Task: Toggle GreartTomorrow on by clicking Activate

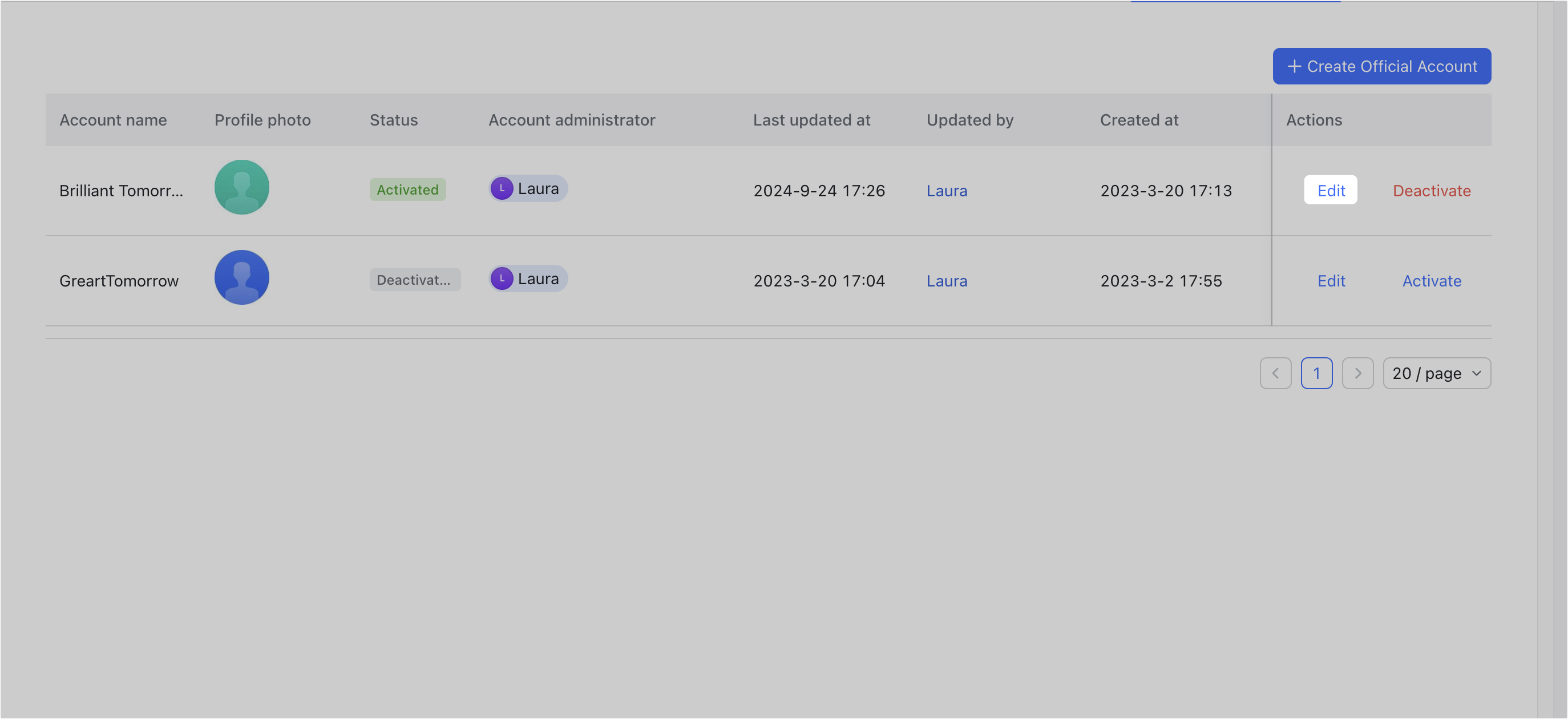Action: tap(1432, 281)
